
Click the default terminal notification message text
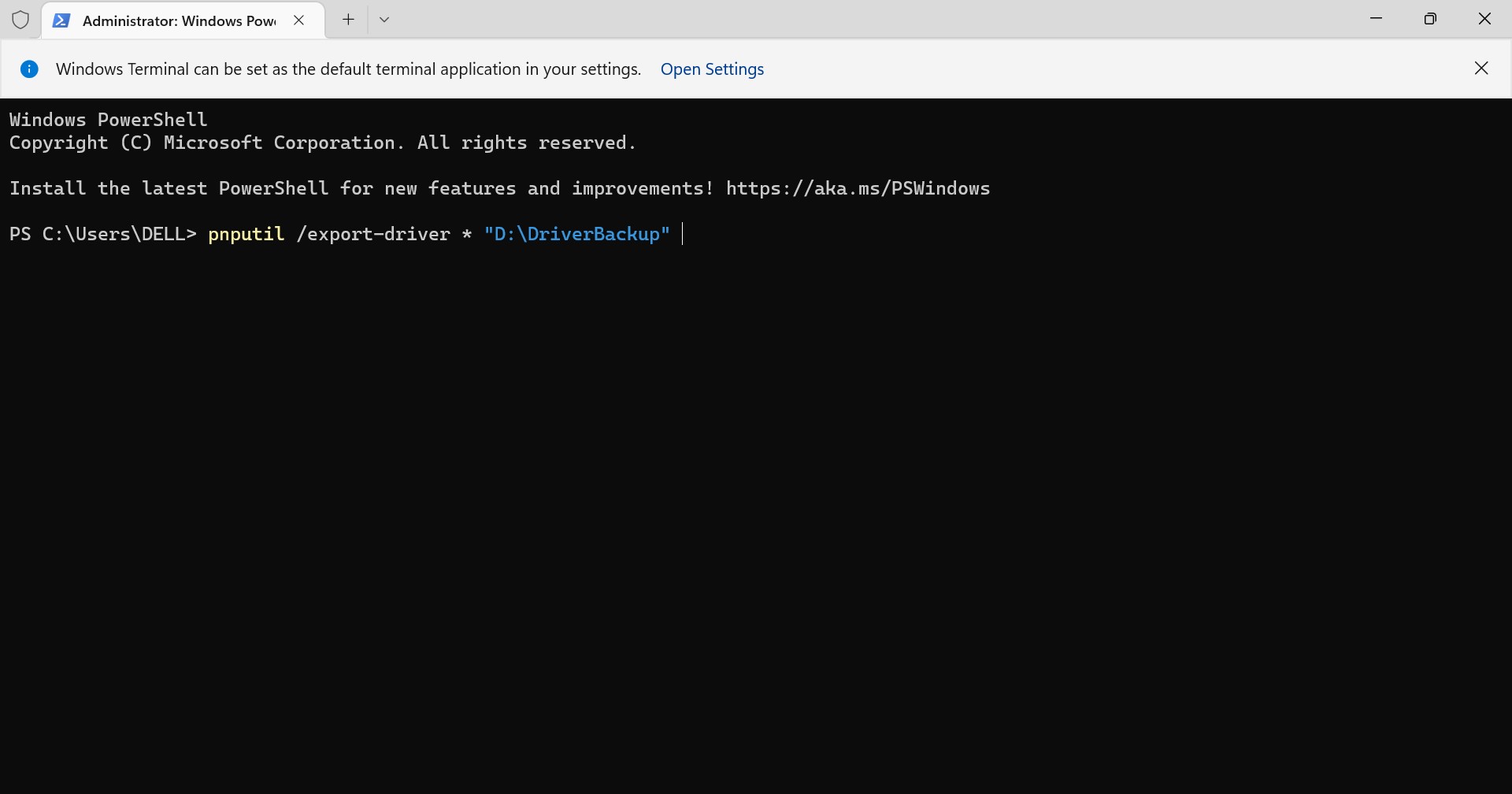[x=348, y=69]
